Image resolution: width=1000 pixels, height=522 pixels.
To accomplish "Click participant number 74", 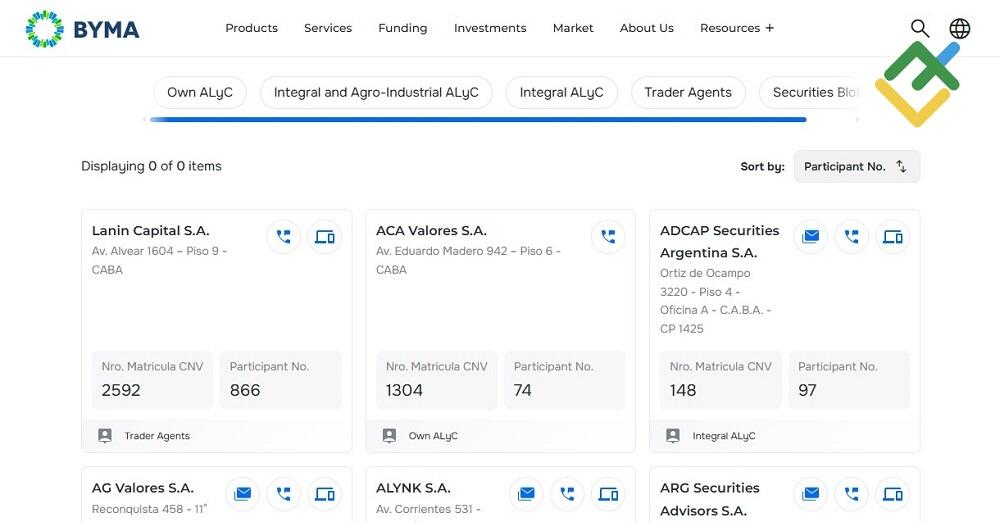I will (x=522, y=390).
